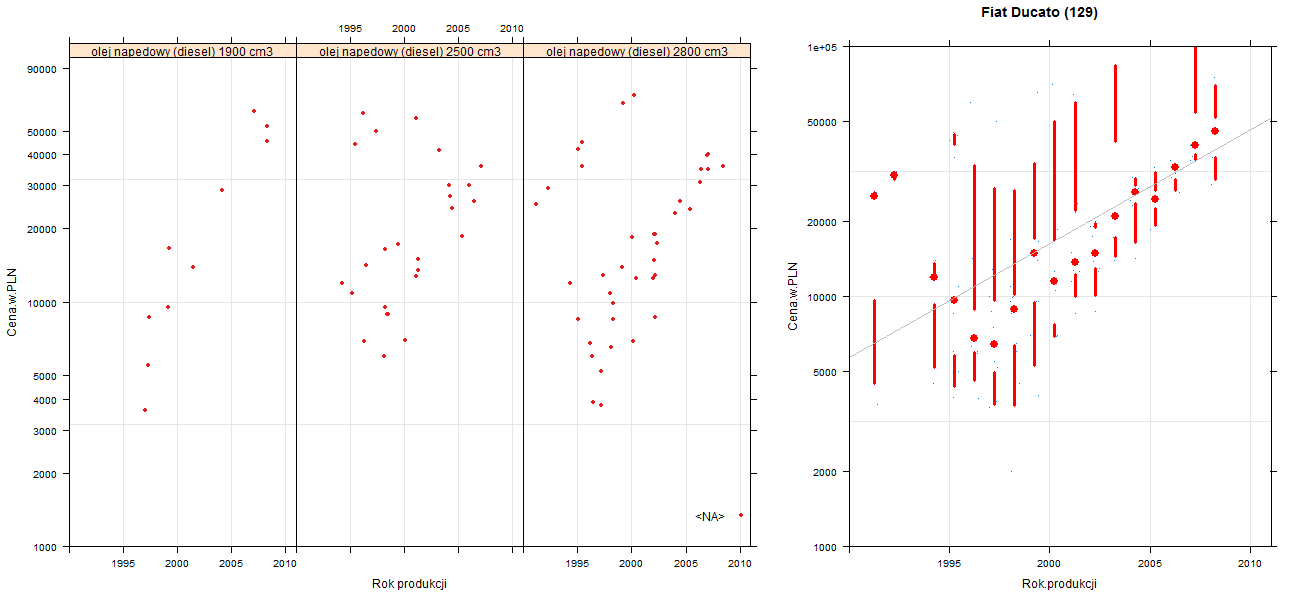
Task: Click the "1995" year label above the 2500 cm3 panel
Action: (351, 28)
